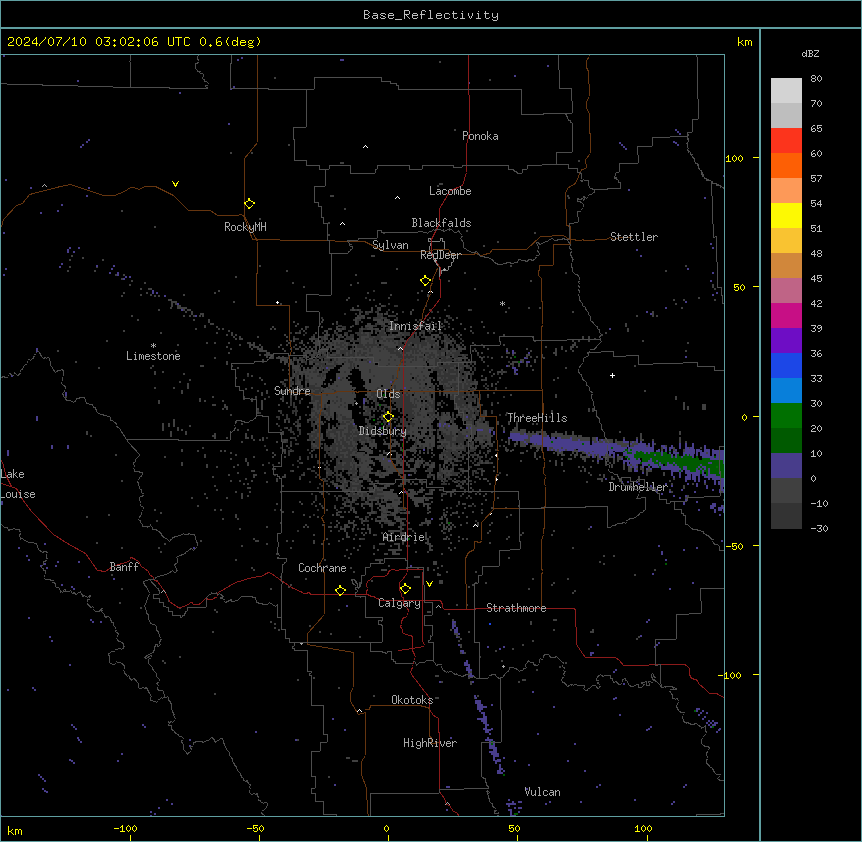Click the Airdrie city label
This screenshot has height=842, width=862.
(404, 537)
